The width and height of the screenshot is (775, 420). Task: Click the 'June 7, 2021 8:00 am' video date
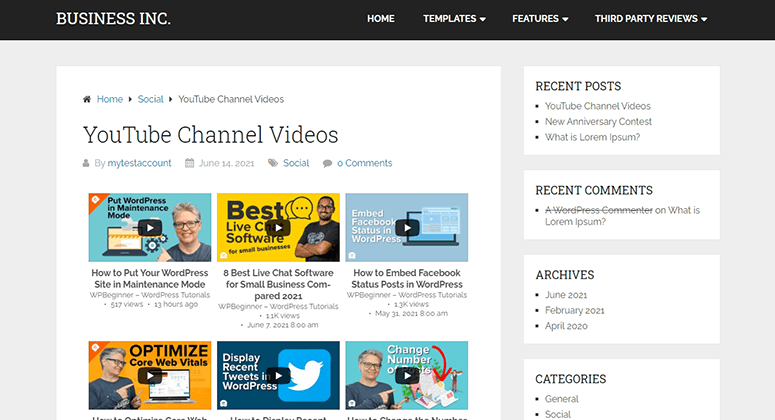(x=283, y=325)
